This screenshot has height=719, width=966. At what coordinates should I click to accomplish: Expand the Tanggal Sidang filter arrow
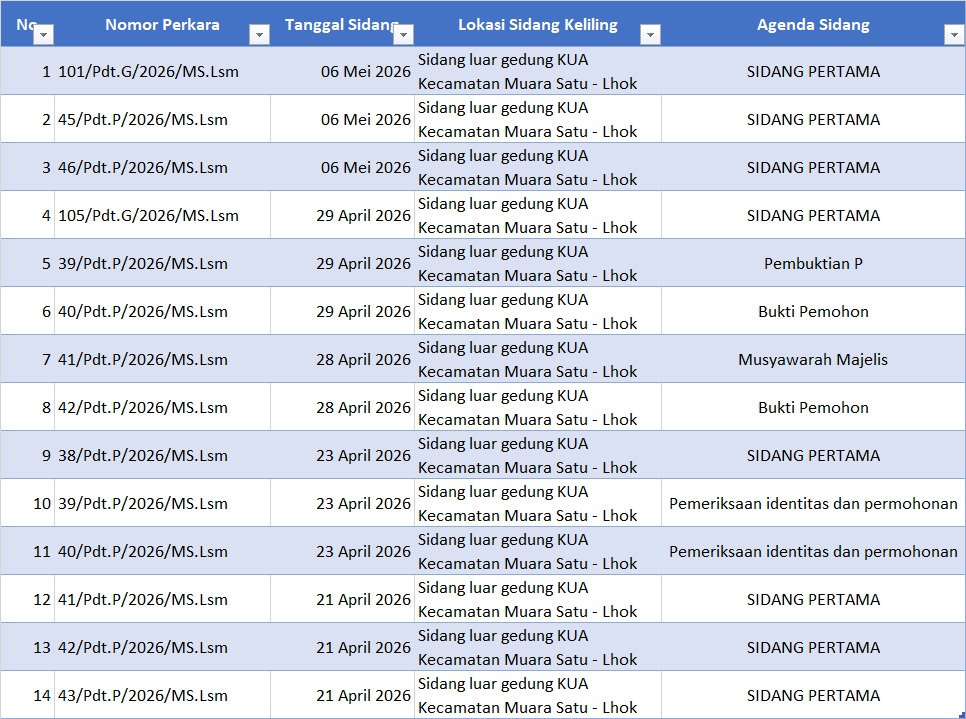click(403, 35)
